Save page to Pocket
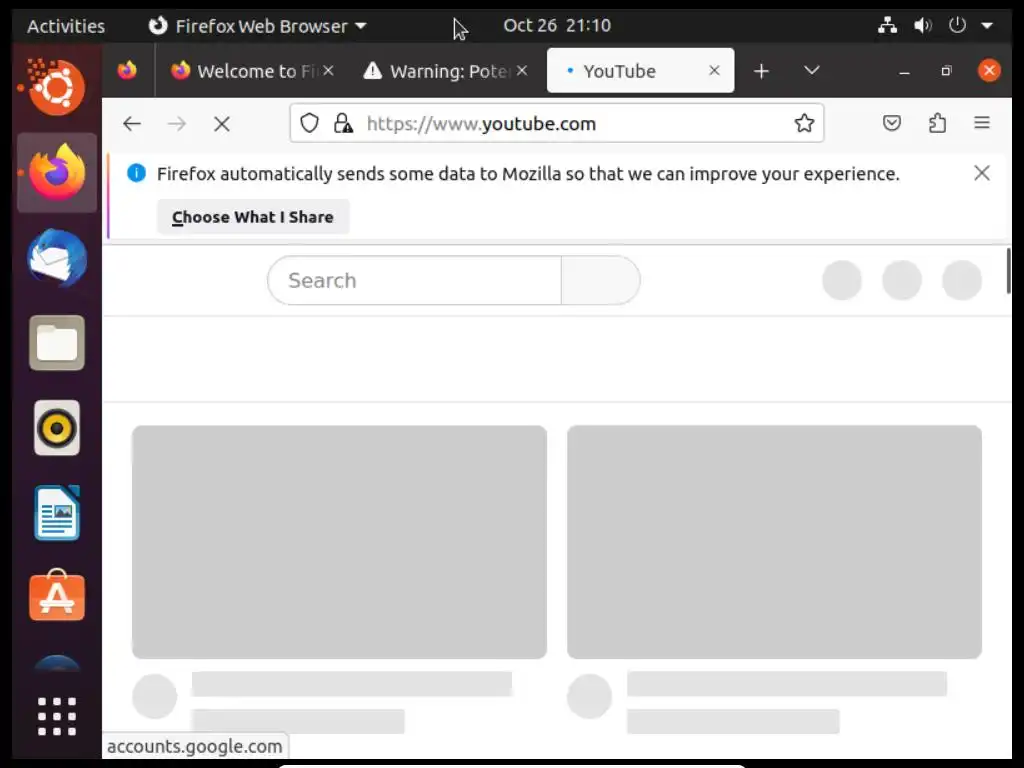The width and height of the screenshot is (1024, 768). tap(891, 123)
